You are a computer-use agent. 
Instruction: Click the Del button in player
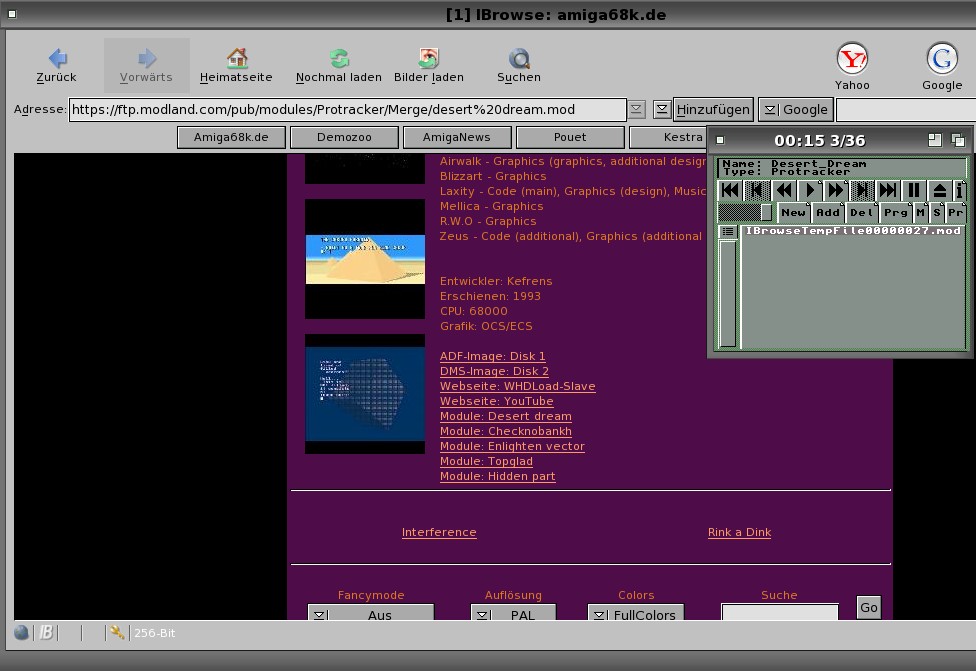click(x=861, y=212)
